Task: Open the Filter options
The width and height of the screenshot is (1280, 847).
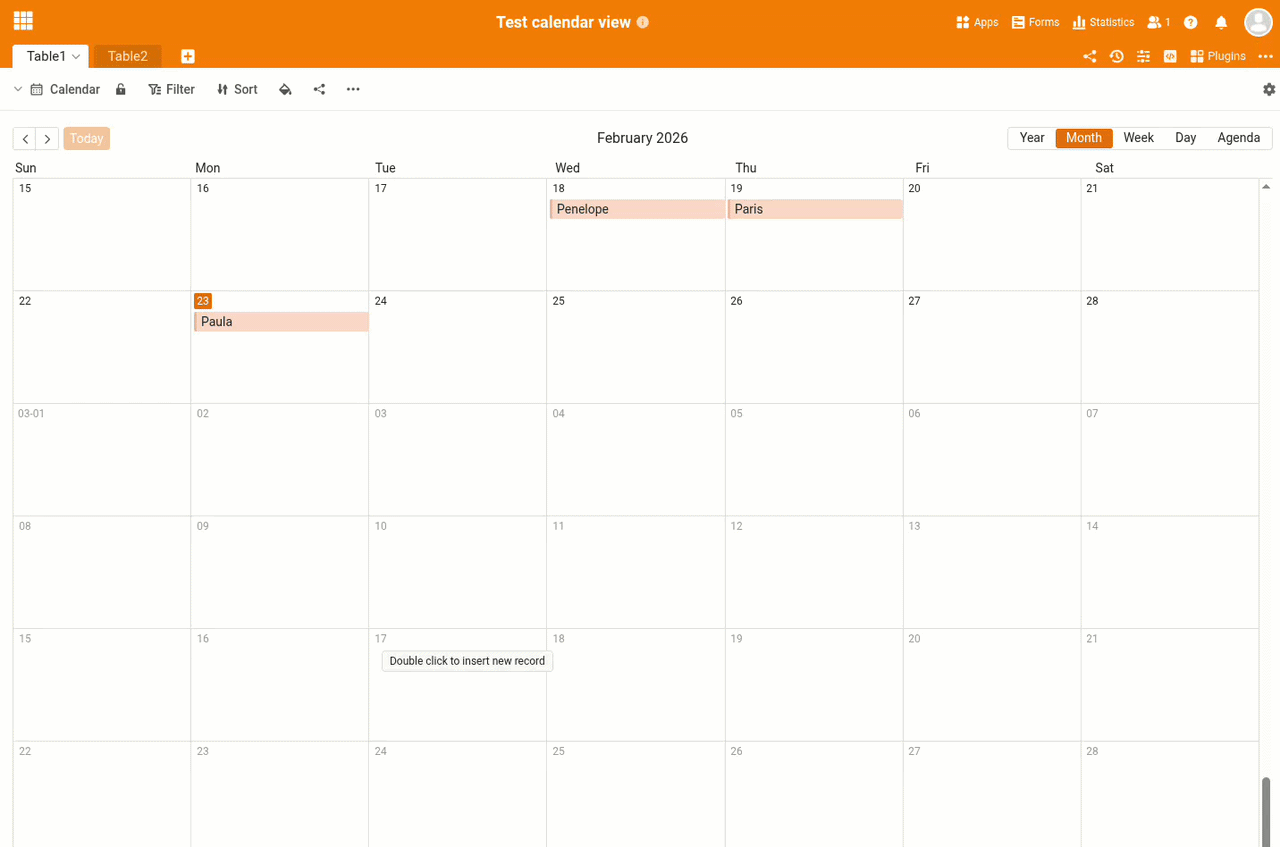Action: tap(171, 90)
